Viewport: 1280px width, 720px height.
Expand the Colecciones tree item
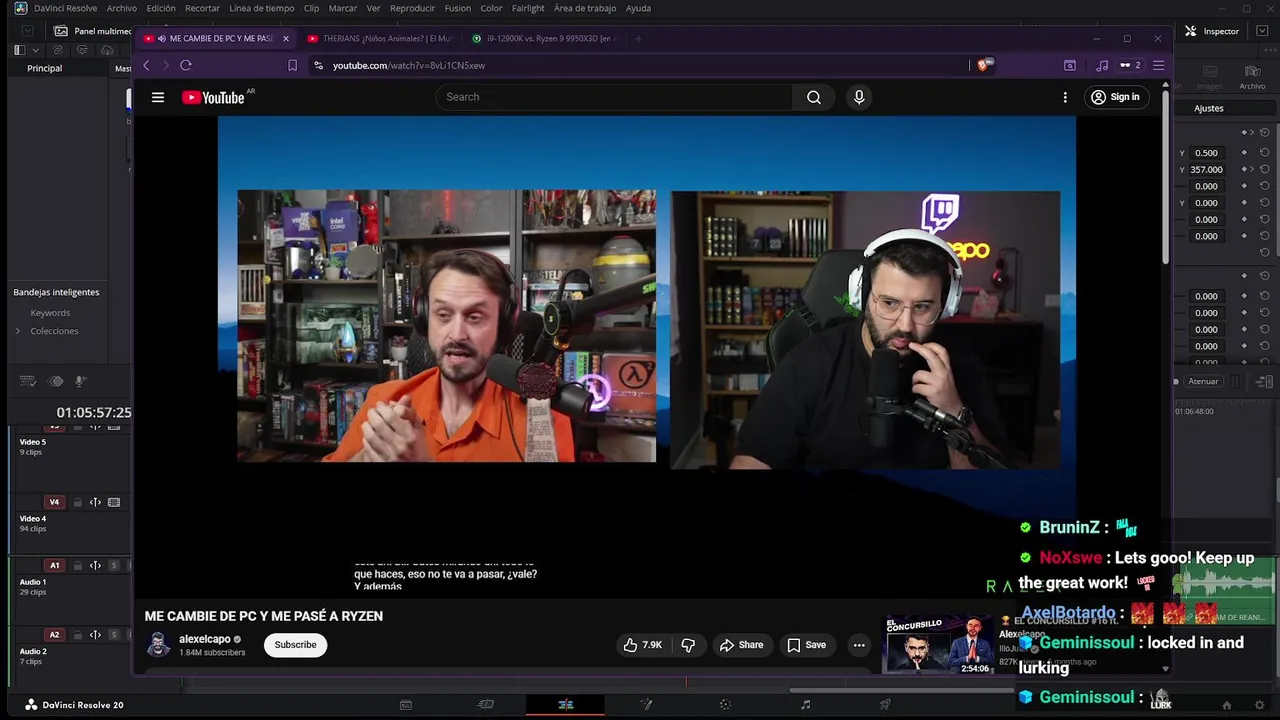(x=17, y=331)
